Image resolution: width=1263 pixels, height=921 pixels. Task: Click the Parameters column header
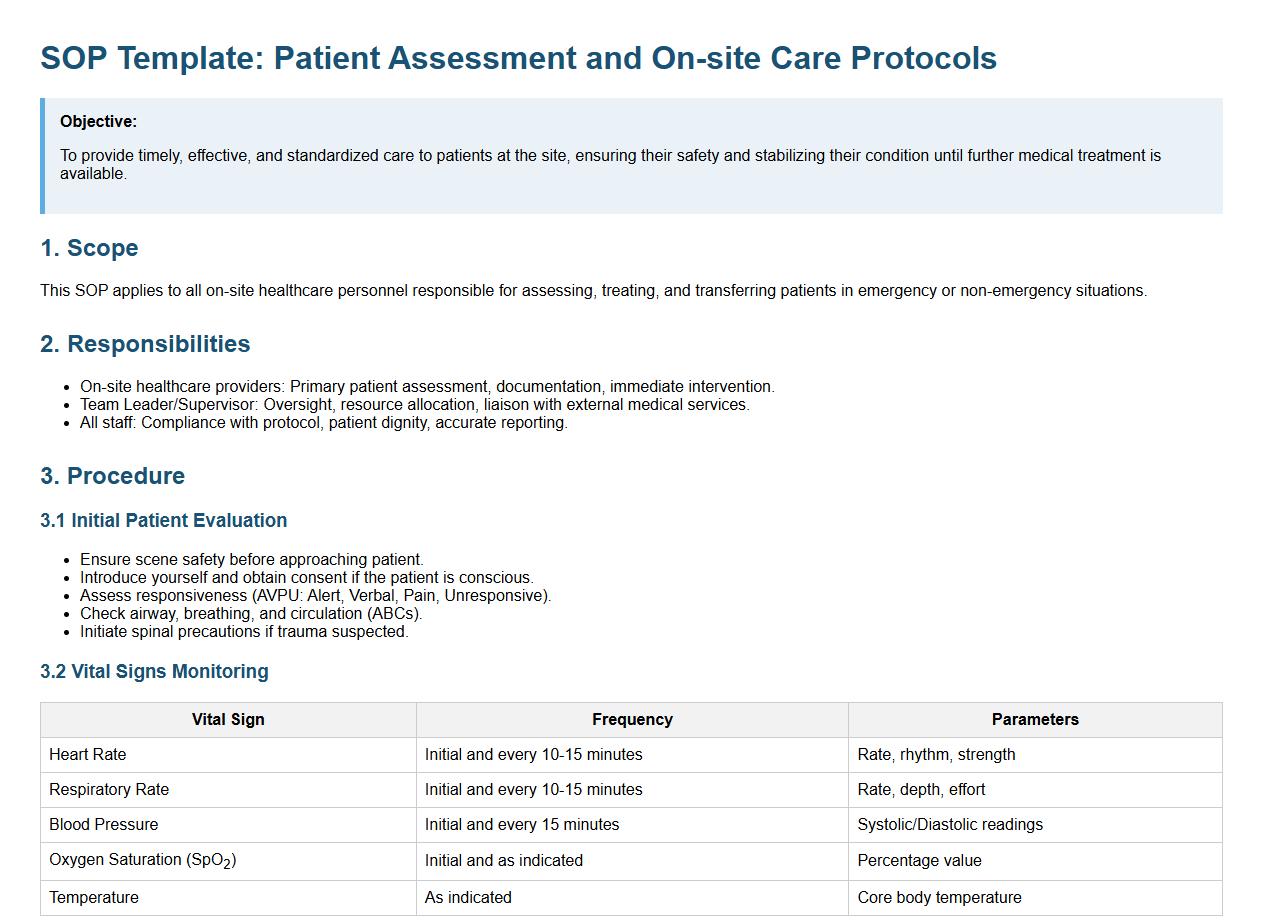coord(1035,720)
